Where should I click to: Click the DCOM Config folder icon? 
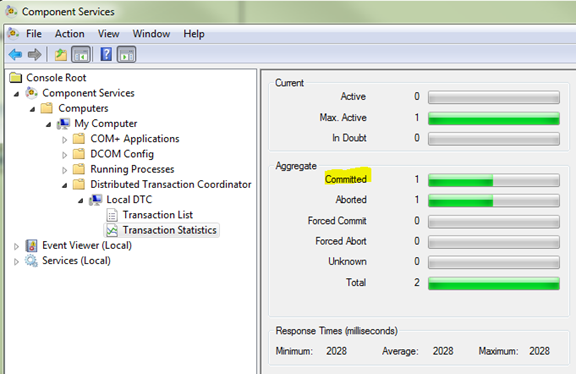tap(79, 154)
